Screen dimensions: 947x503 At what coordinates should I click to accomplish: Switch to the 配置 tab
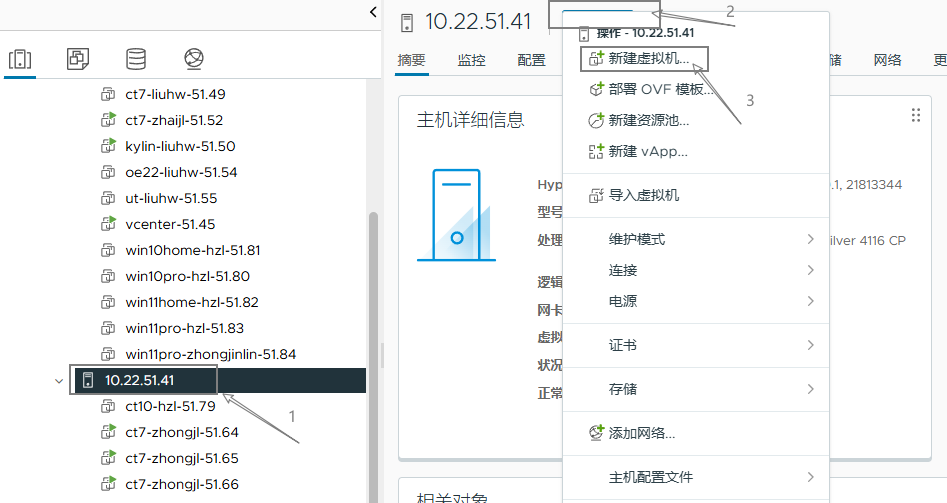pos(531,60)
